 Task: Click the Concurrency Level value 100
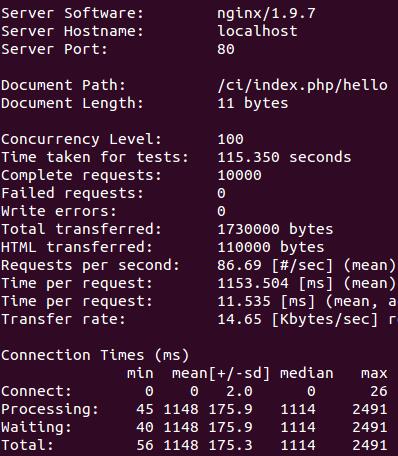pos(230,139)
